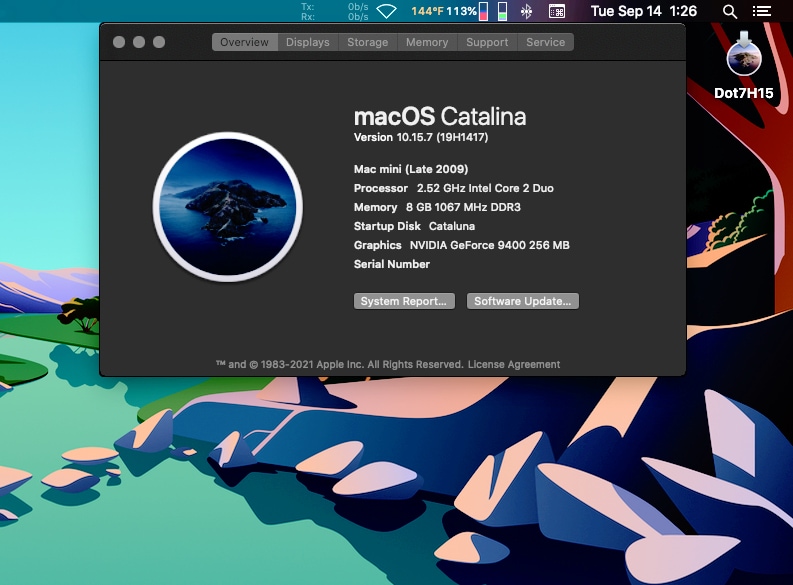Click the 8 GB 1067 MHz DDR3 text
This screenshot has height=585, width=793.
pyautogui.click(x=463, y=207)
